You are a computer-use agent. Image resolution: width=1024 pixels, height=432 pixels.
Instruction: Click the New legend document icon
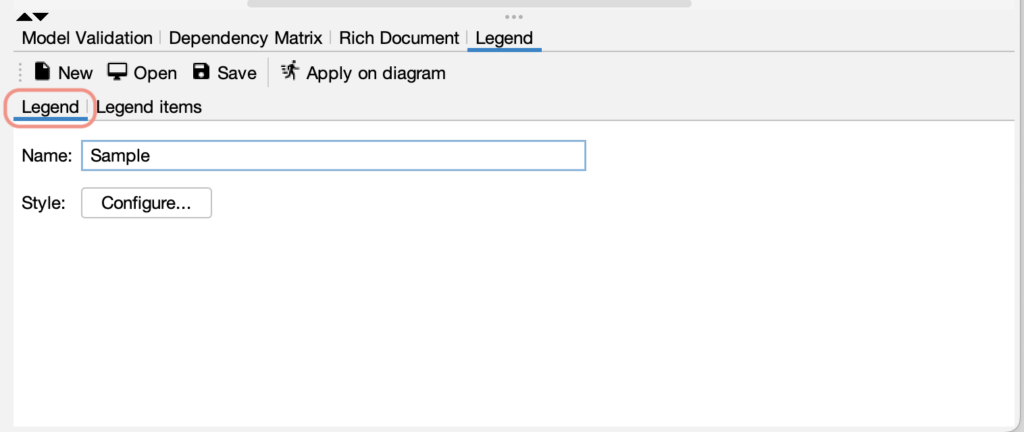pos(43,72)
